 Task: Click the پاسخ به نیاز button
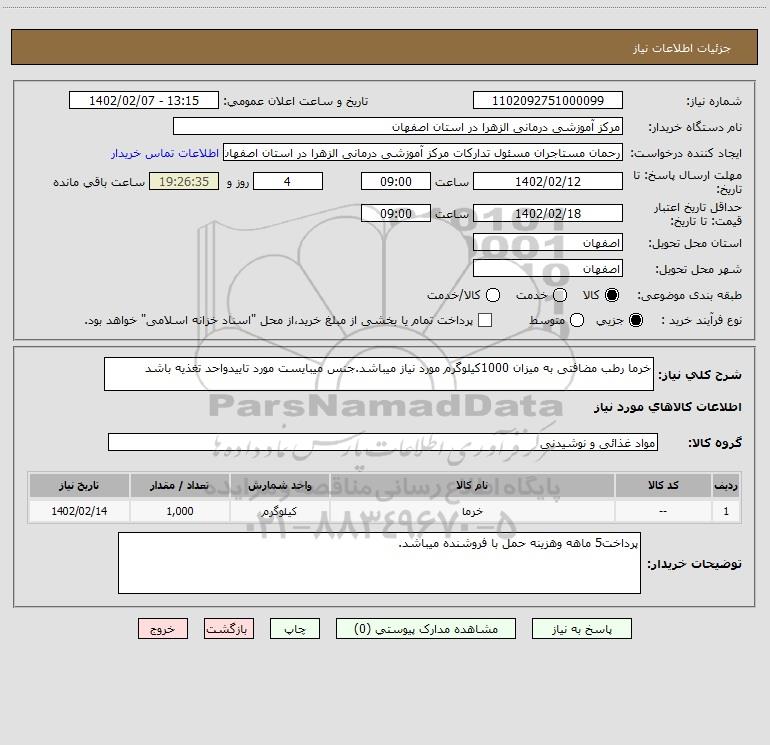click(581, 629)
